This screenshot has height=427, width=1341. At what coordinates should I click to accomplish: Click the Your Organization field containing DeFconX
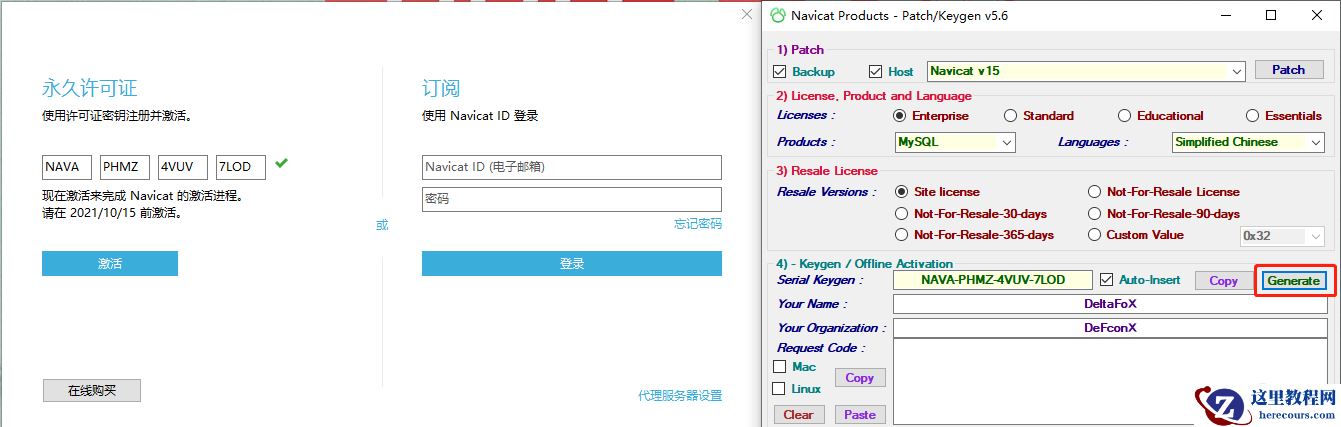click(1110, 328)
